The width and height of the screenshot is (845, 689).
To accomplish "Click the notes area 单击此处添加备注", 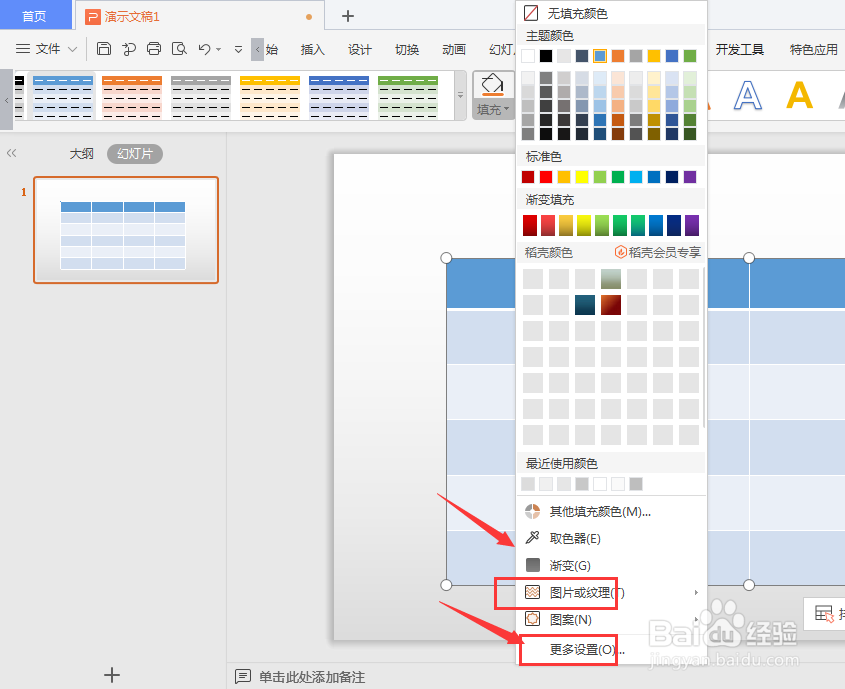I will click(x=312, y=677).
